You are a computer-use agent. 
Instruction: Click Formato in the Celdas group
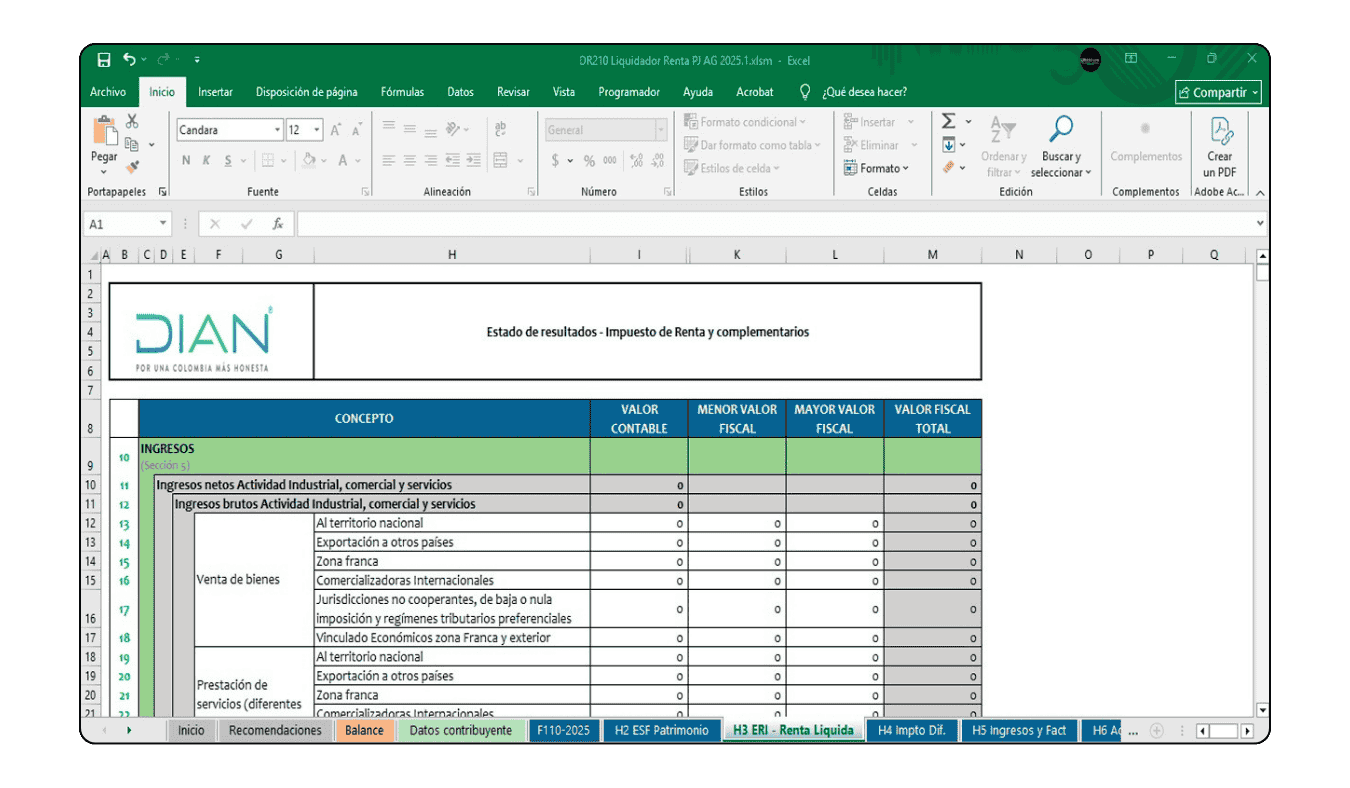point(879,168)
